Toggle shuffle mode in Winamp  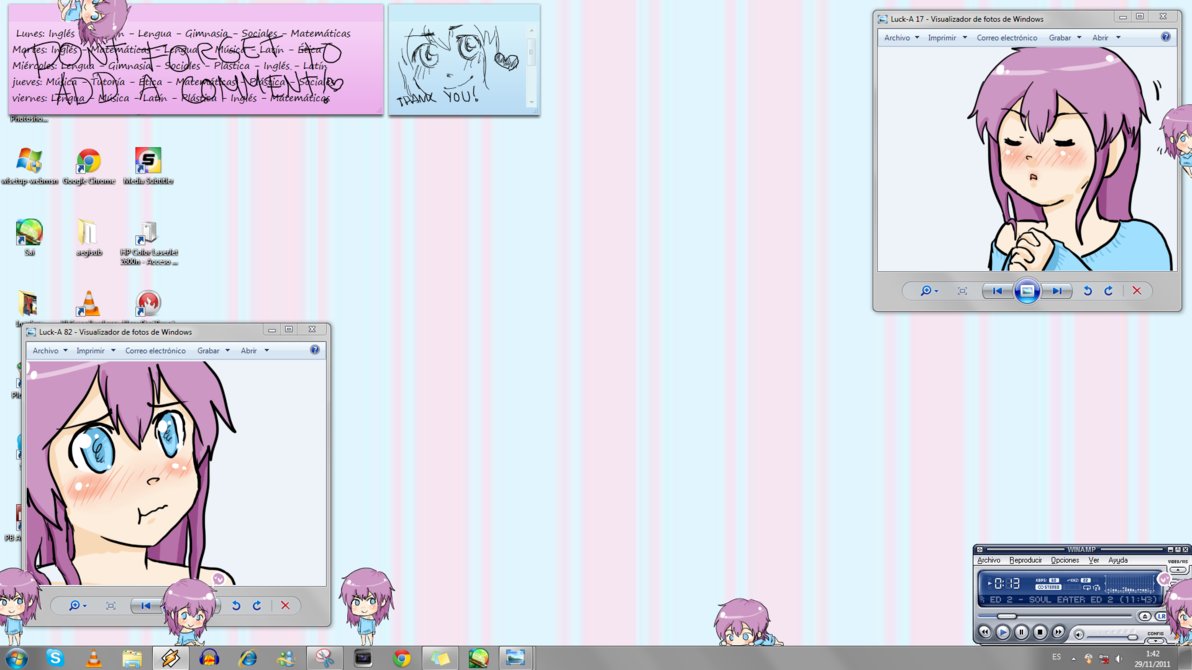1096,588
